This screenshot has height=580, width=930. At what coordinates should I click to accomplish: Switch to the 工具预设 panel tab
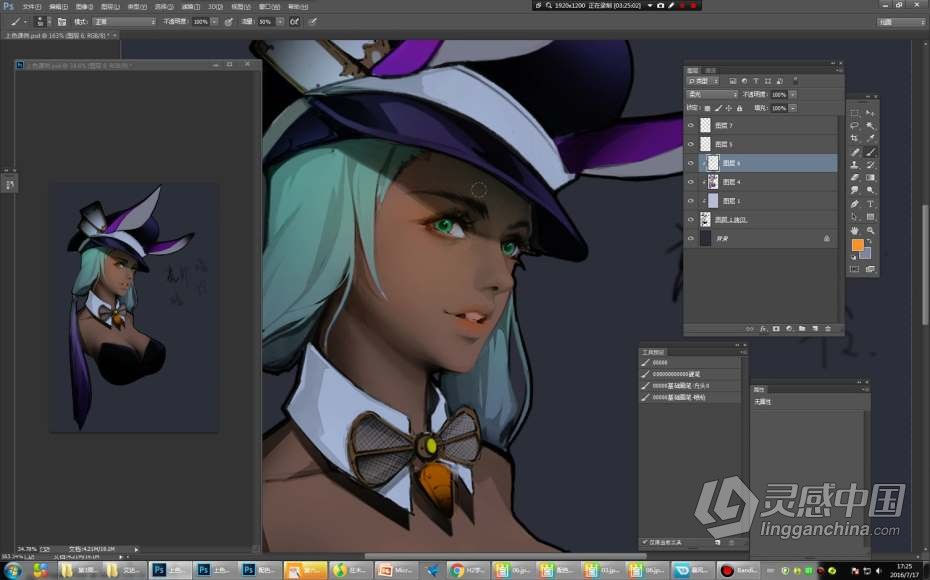point(653,352)
